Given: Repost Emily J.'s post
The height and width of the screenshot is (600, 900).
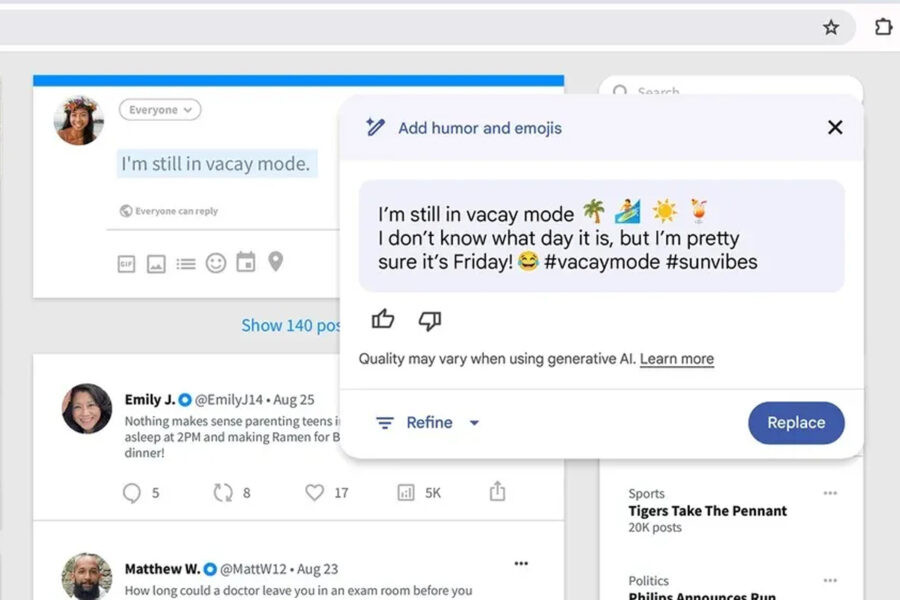Looking at the screenshot, I should click(223, 493).
